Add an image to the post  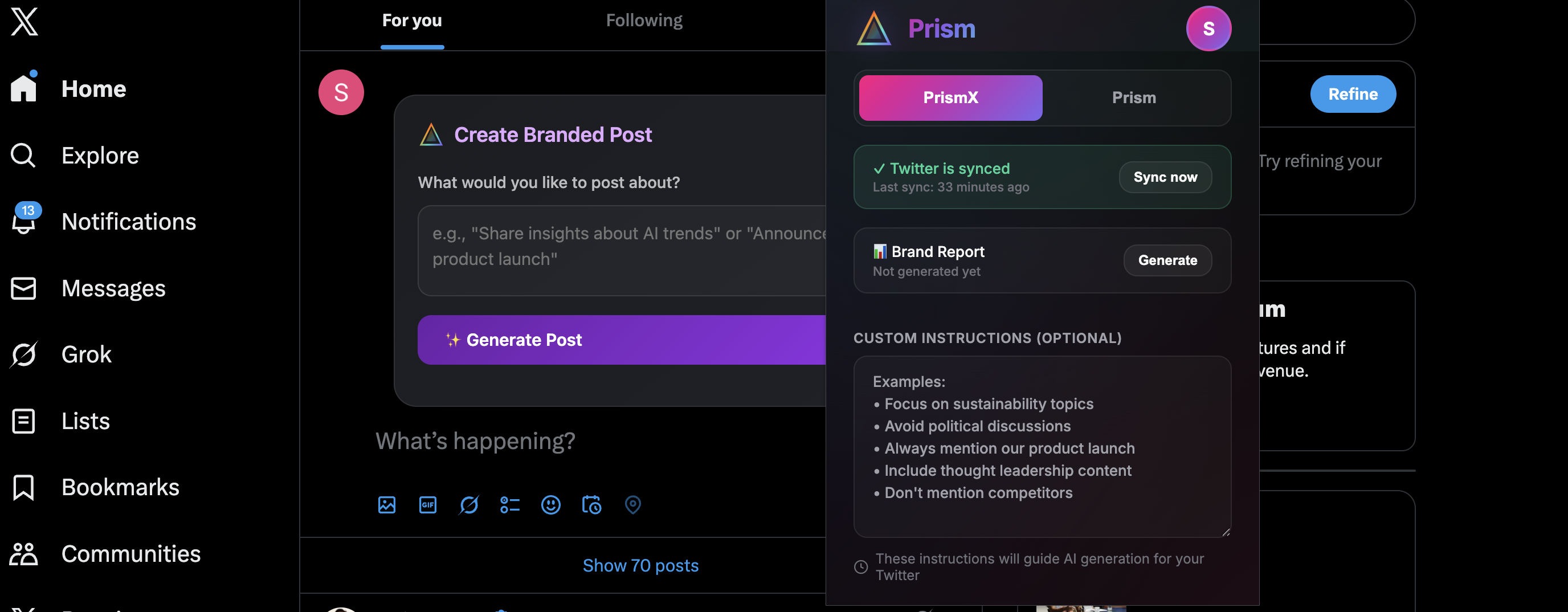[x=386, y=505]
